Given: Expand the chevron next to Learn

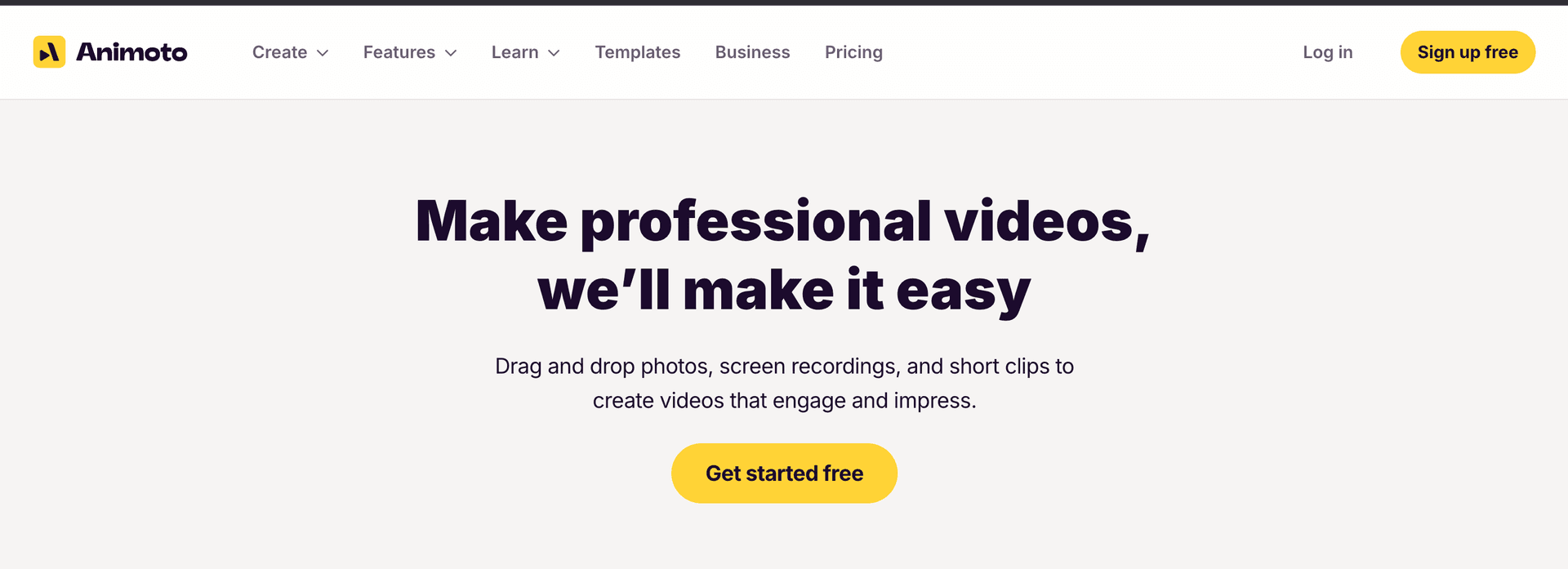Looking at the screenshot, I should pos(554,53).
